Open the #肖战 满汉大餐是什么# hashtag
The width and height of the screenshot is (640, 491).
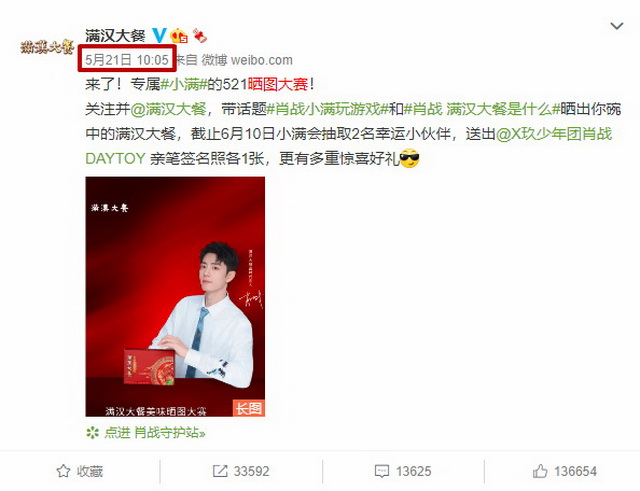click(x=482, y=109)
